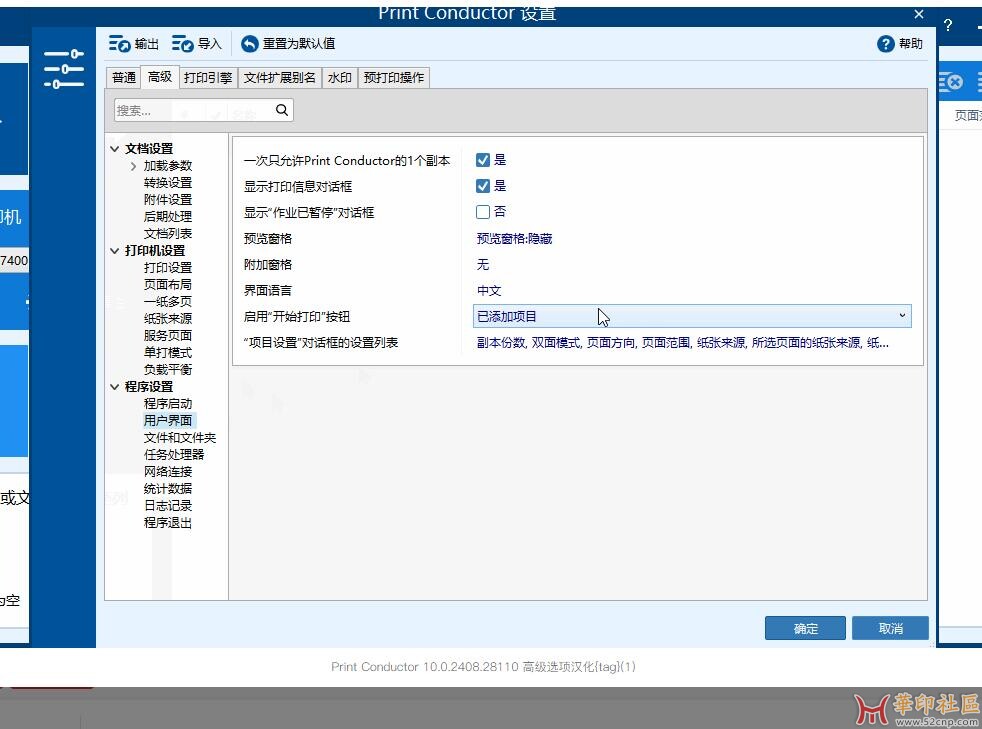Select 服务页面 in the tree

(x=168, y=336)
